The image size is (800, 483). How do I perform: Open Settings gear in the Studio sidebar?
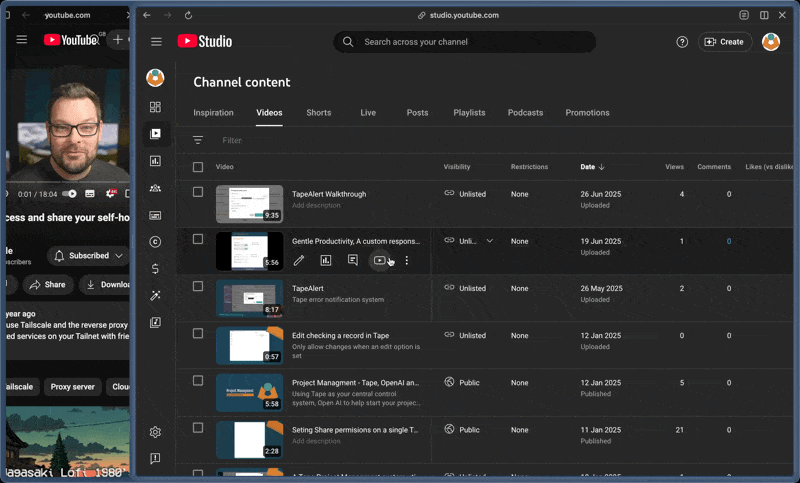pyautogui.click(x=155, y=432)
